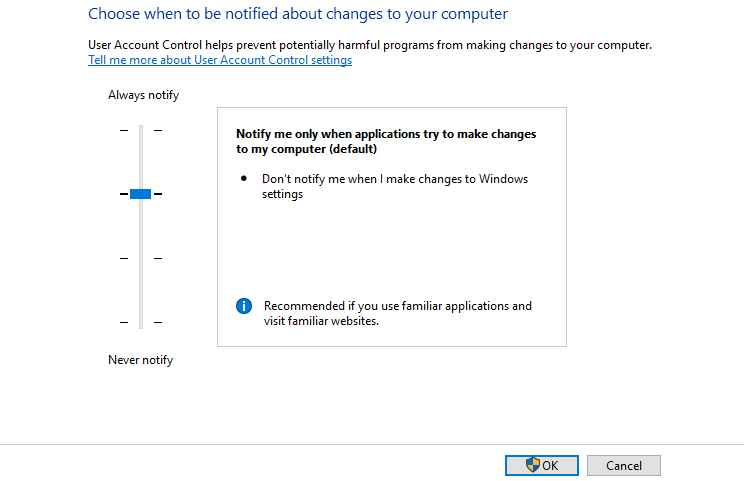Click the bullet point in the description box
Screen dimensions: 744x481
pyautogui.click(x=244, y=179)
